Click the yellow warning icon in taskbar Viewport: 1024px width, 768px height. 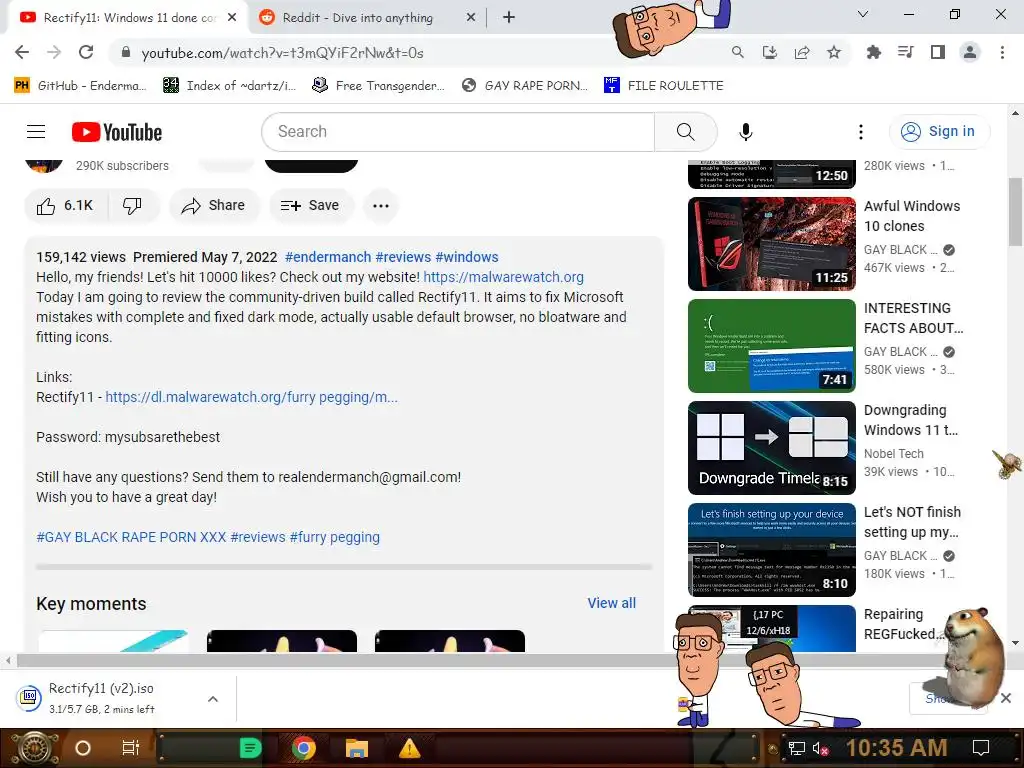409,748
